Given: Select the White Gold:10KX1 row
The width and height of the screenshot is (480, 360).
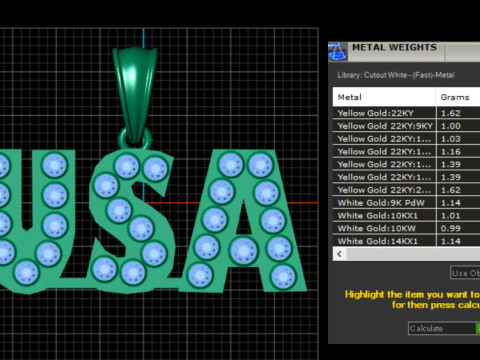Looking at the screenshot, I should pyautogui.click(x=406, y=215).
